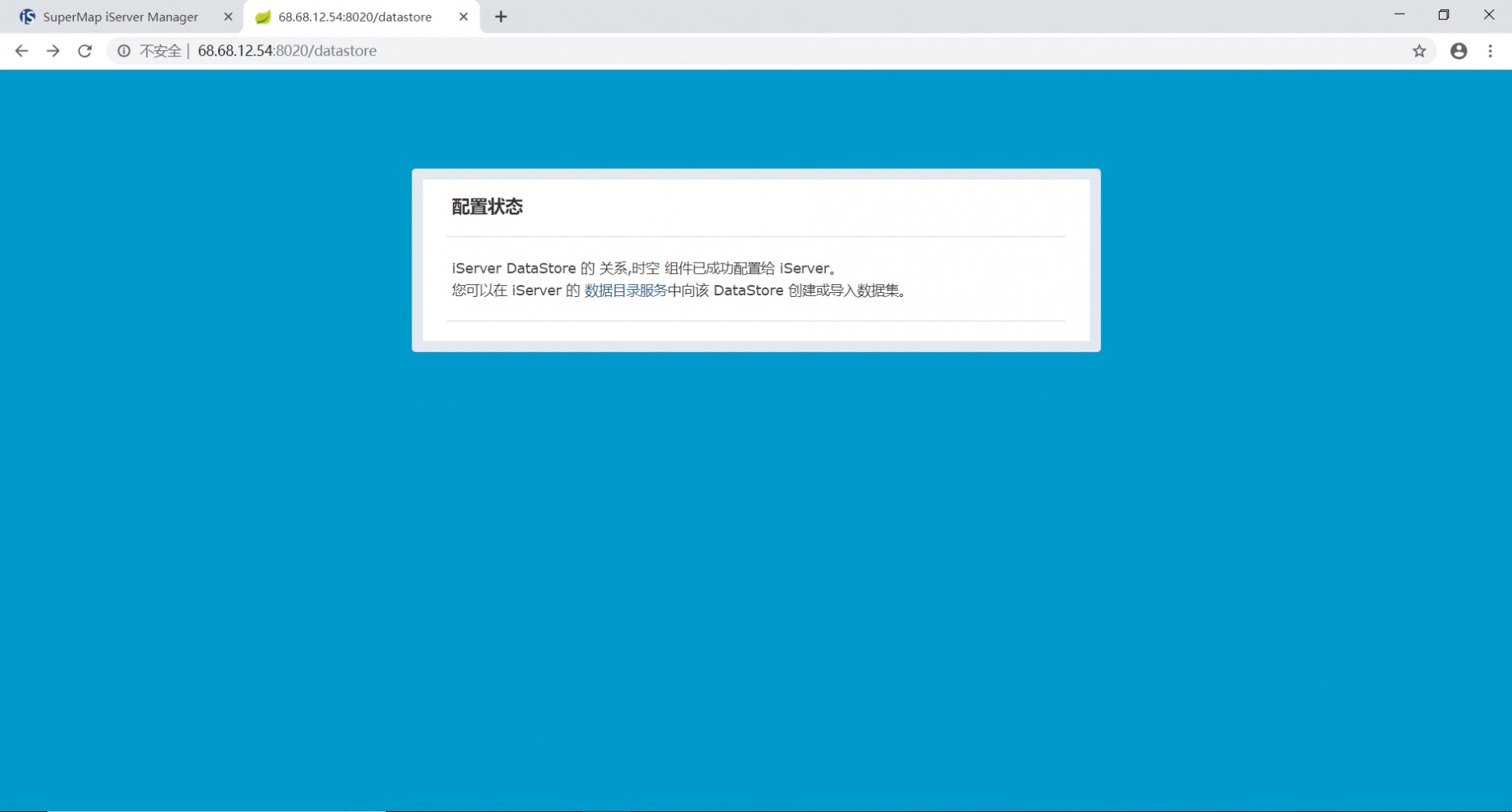This screenshot has height=812, width=1512.
Task: Go forward to the next page
Action: pyautogui.click(x=53, y=51)
